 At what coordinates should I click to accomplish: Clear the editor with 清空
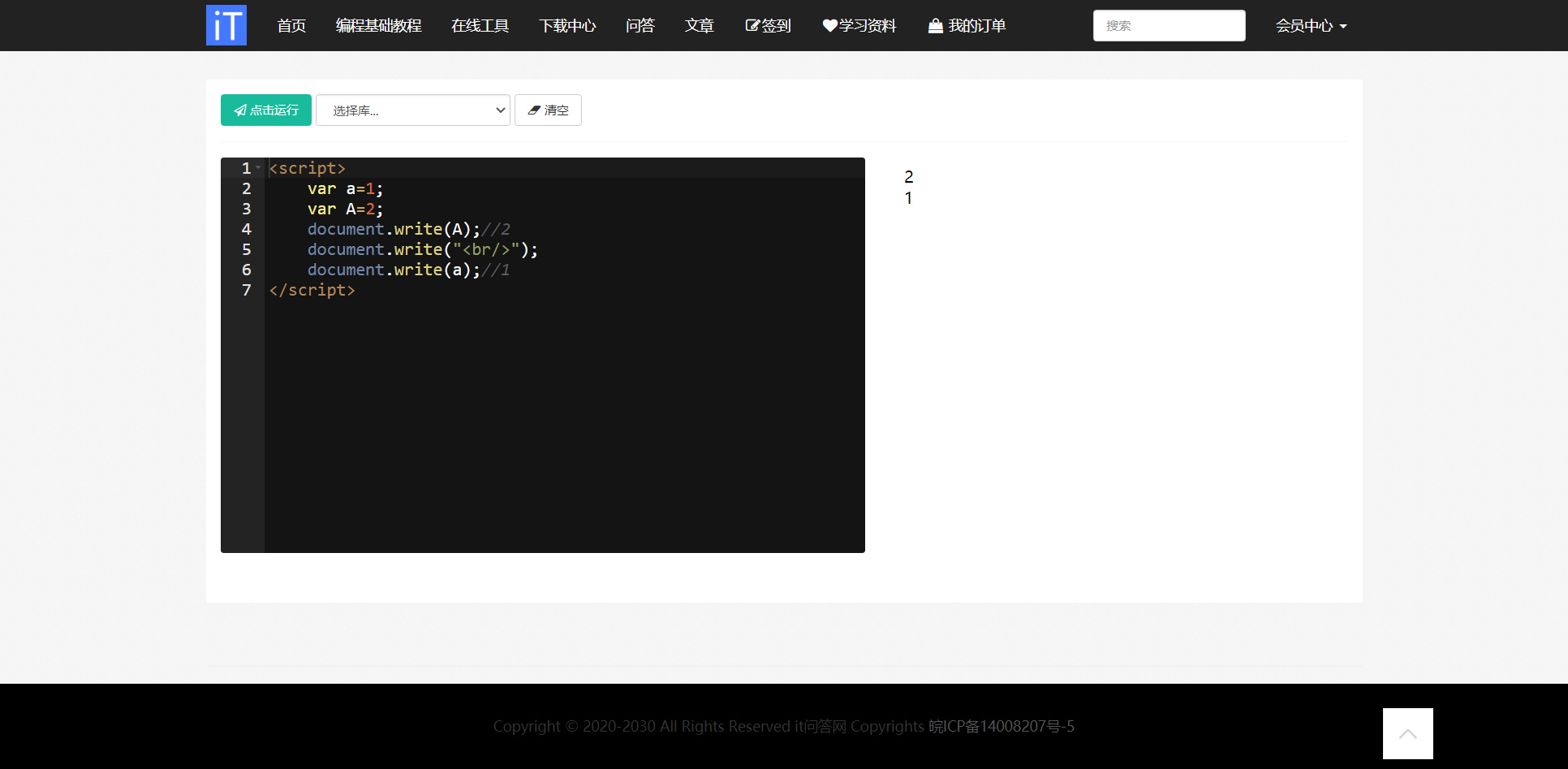(x=548, y=110)
